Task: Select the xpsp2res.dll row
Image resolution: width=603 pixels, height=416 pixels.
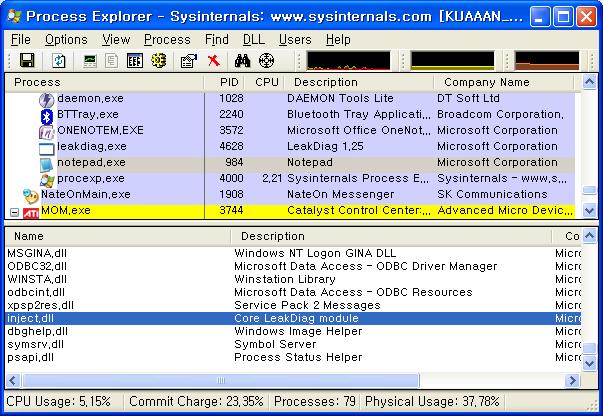Action: [x=293, y=305]
